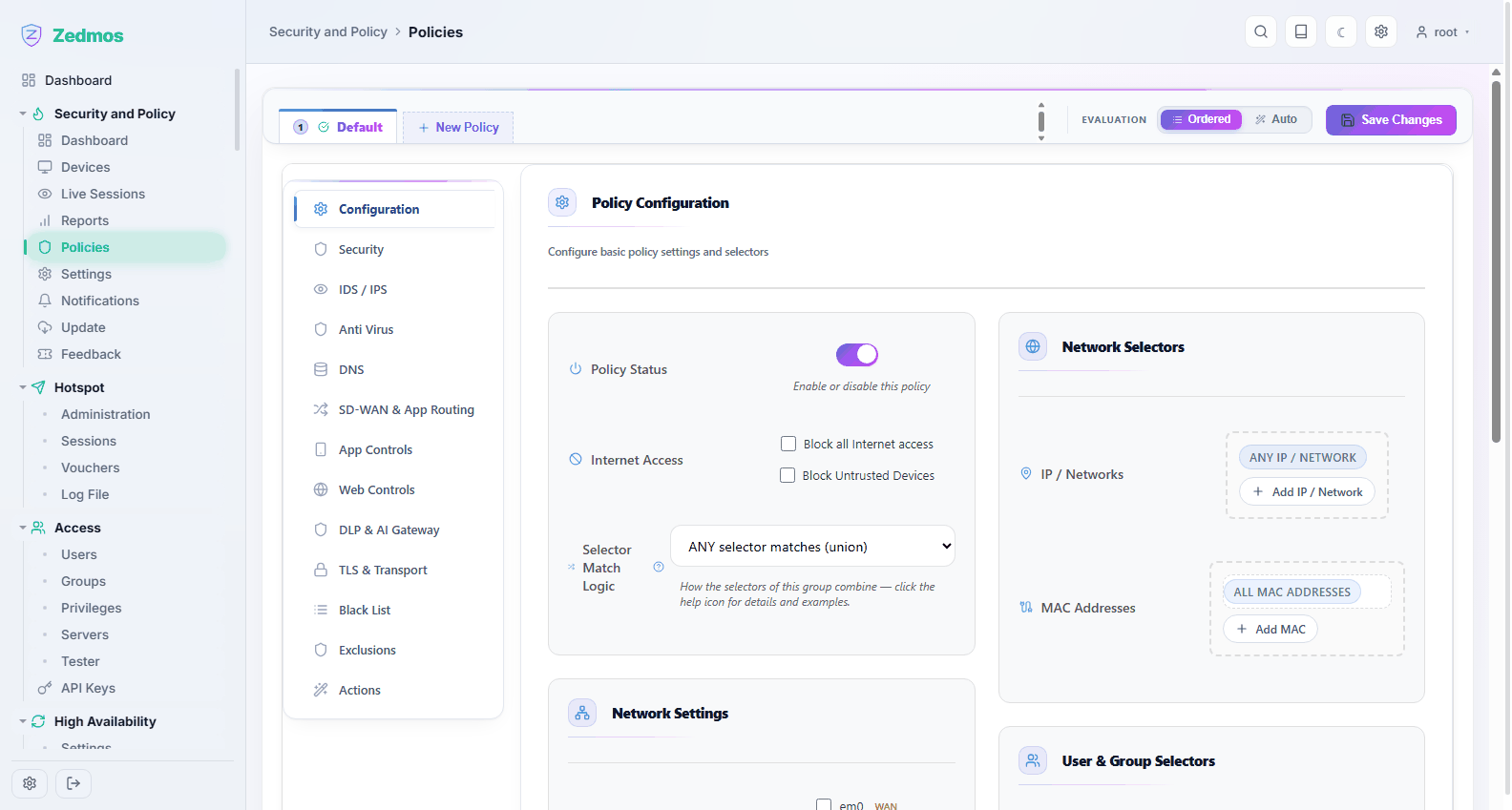Toggle dark mode with the moon icon
This screenshot has height=810, width=1512.
(1341, 31)
